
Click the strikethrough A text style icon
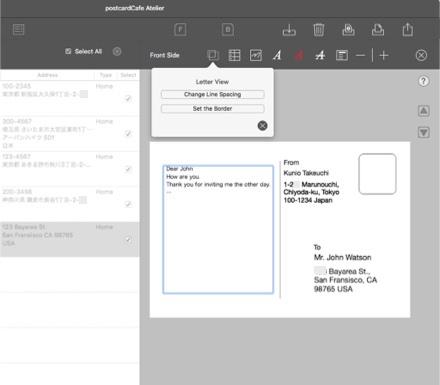click(320, 55)
